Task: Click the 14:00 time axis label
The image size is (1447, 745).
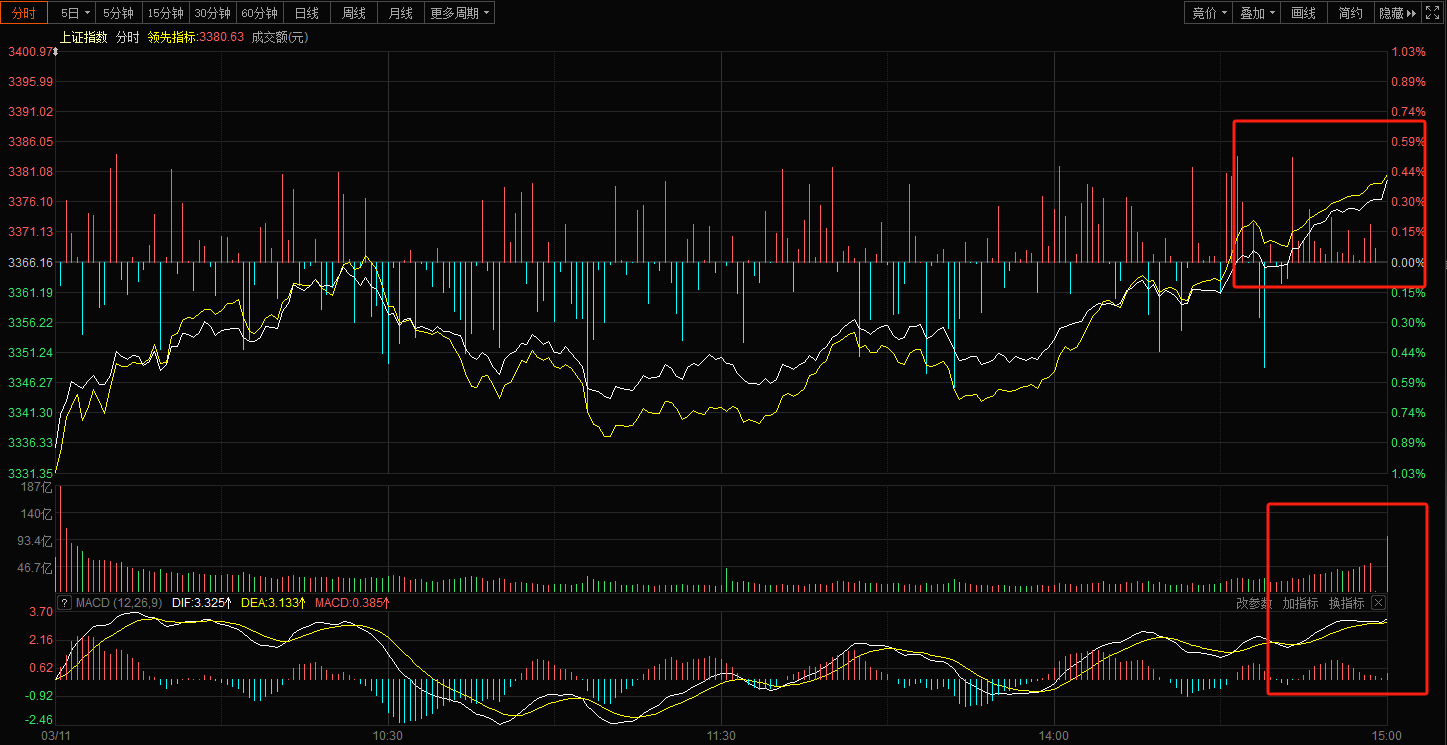Action: tap(1054, 735)
